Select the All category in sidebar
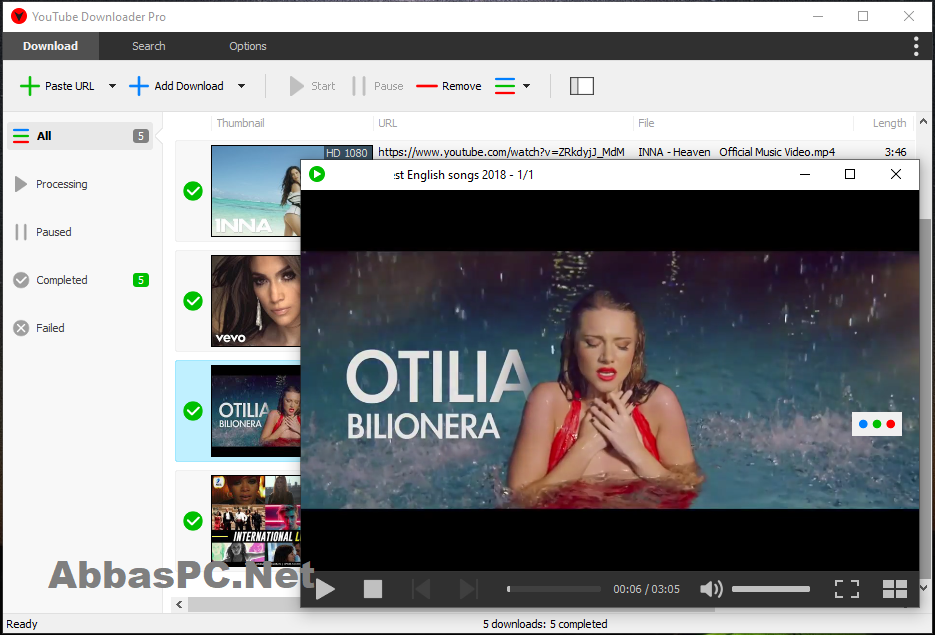The width and height of the screenshot is (935, 635). point(80,136)
